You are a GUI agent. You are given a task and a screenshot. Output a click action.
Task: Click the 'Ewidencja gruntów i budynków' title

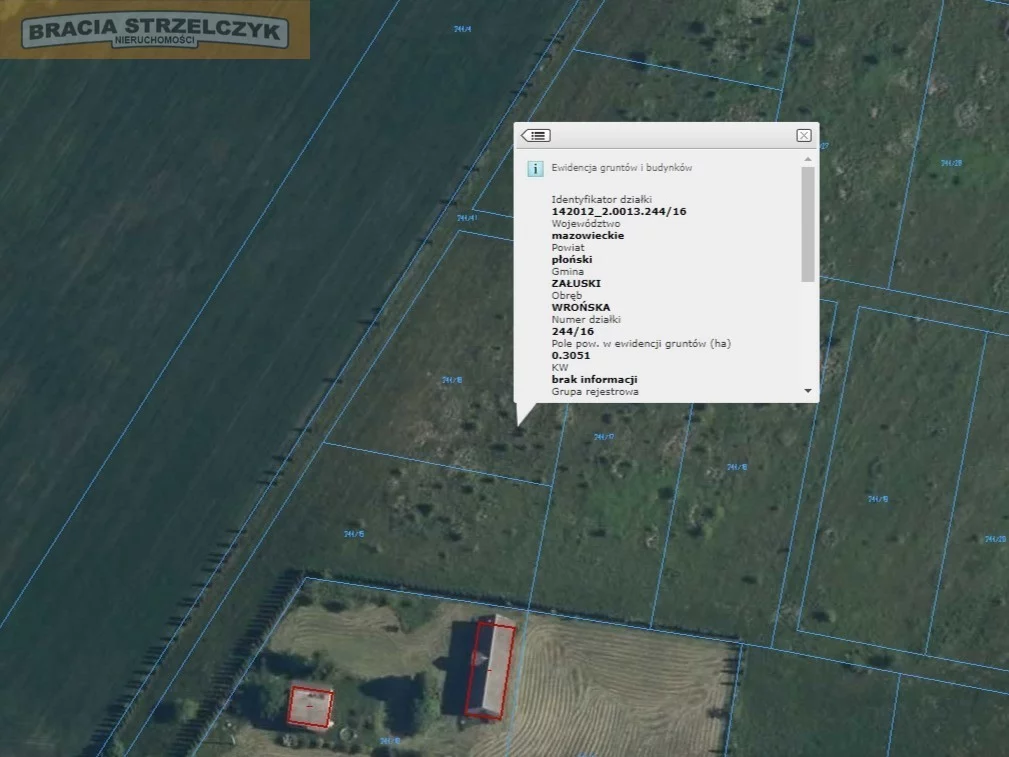pyautogui.click(x=622, y=168)
